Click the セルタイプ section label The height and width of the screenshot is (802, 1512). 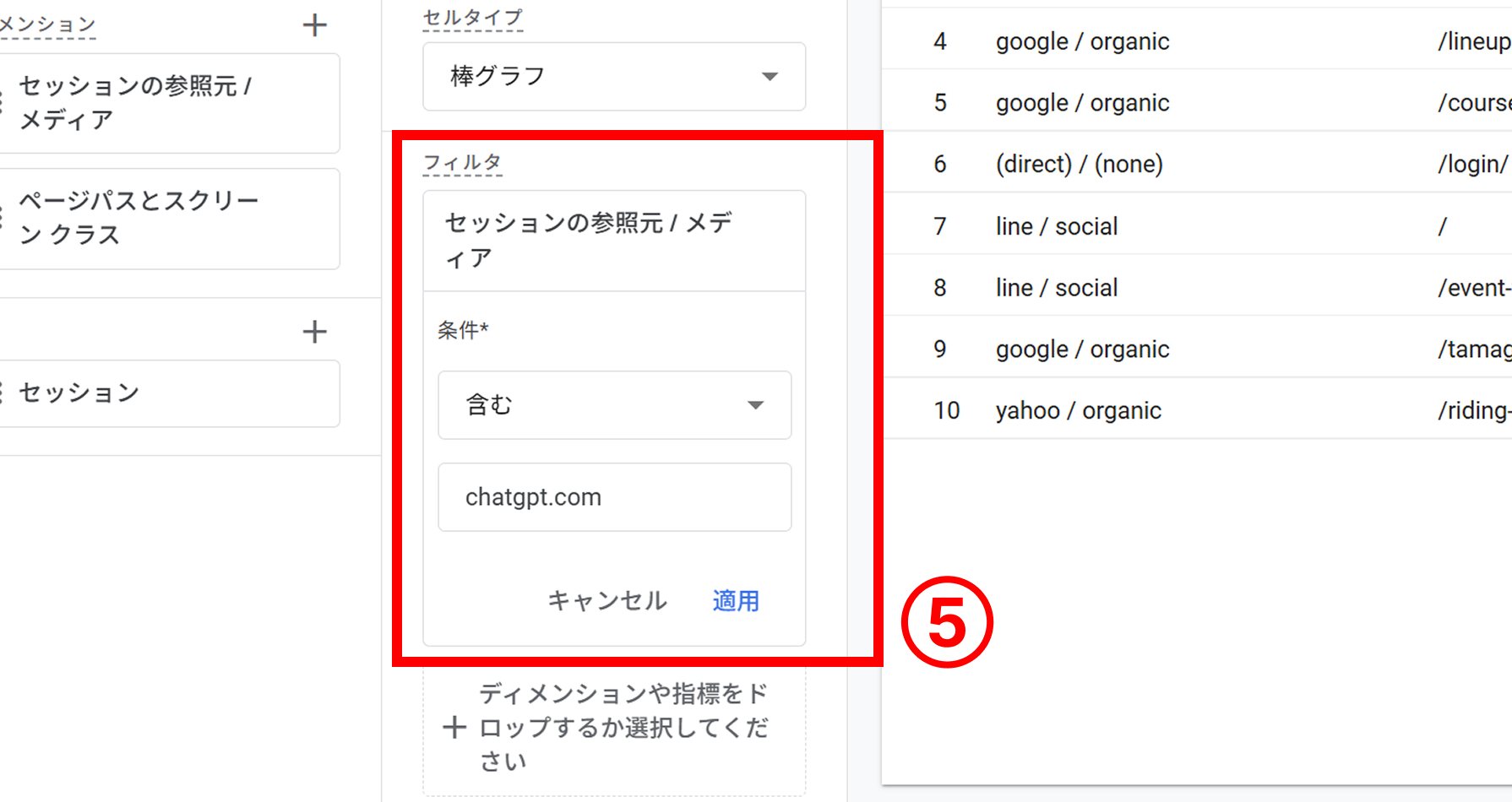[472, 17]
